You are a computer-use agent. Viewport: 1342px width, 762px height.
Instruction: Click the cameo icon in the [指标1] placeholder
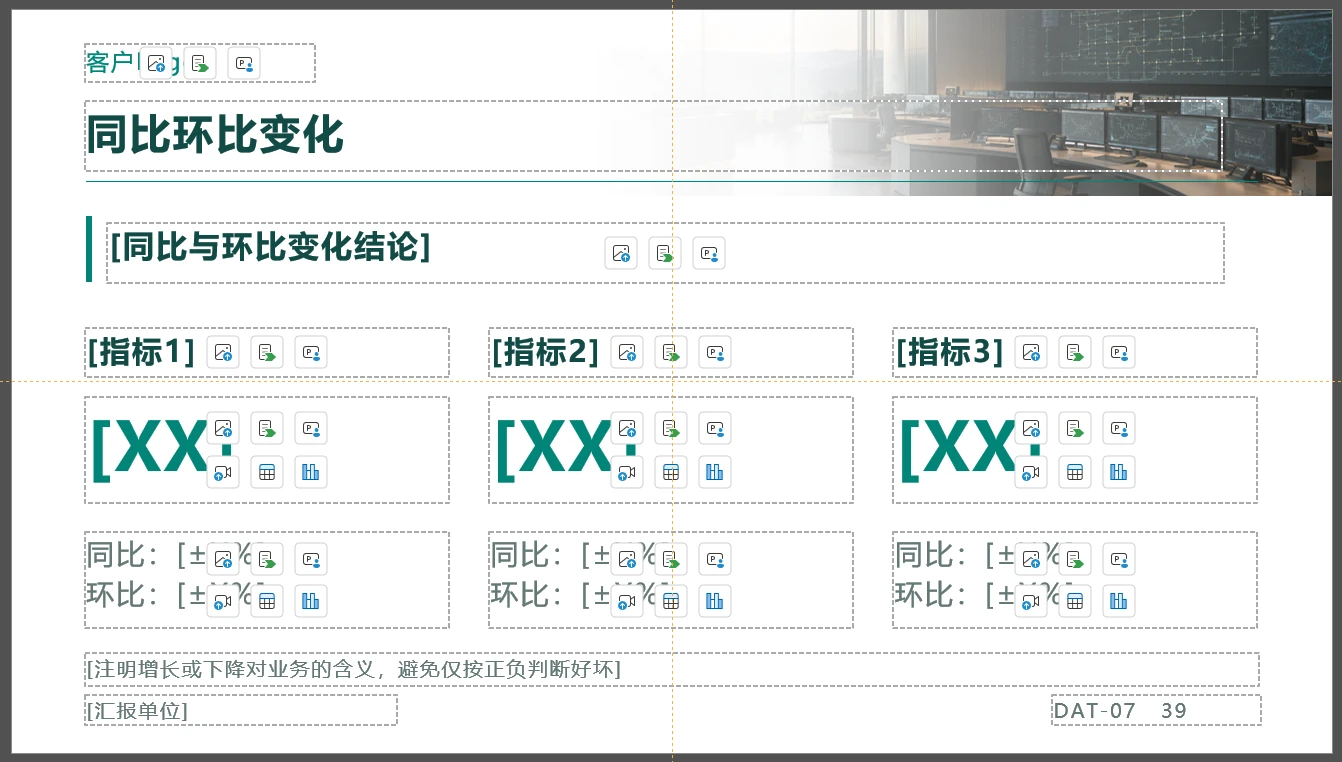311,352
